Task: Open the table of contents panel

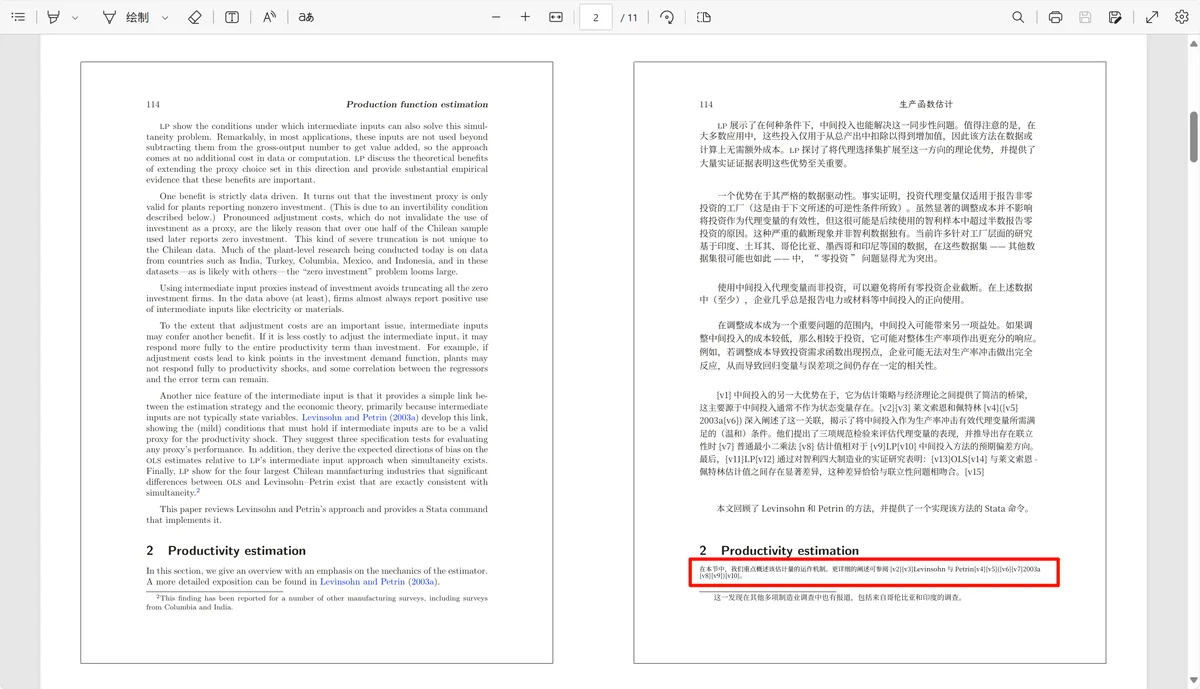Action: pos(18,17)
